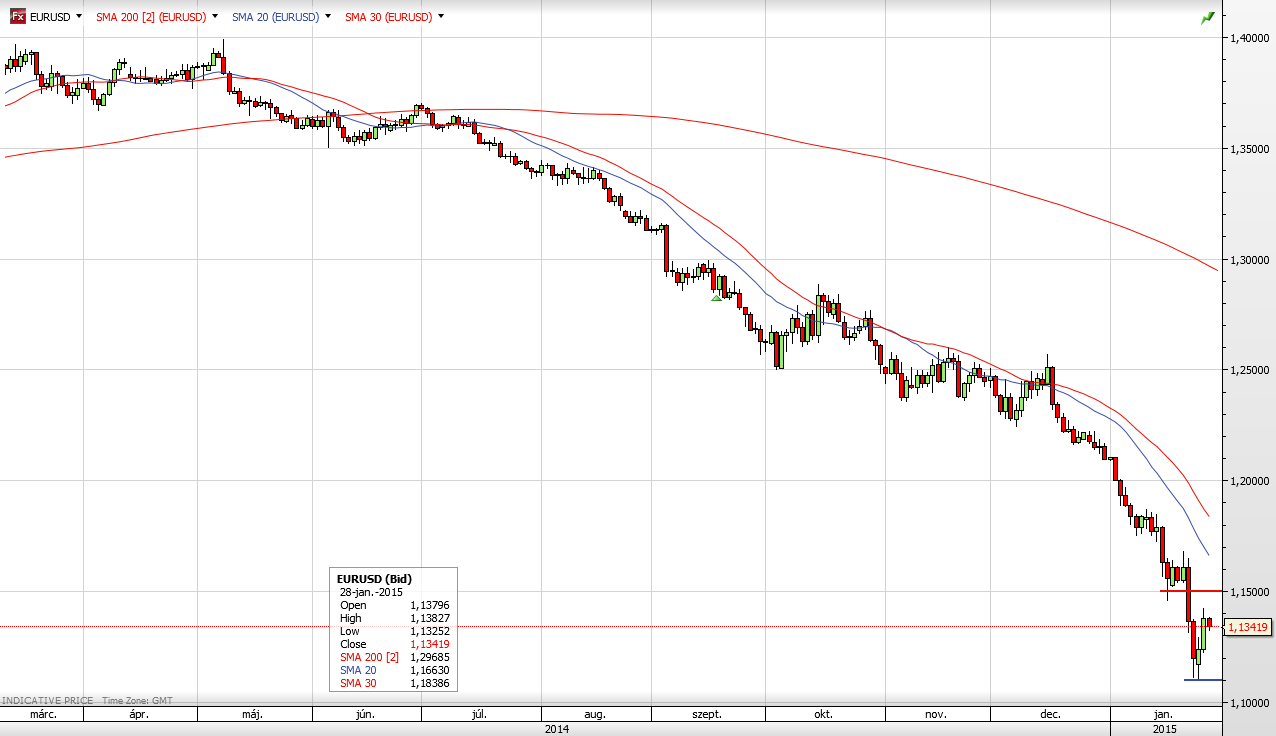Click the Fx instrument icon beside EURUSD
This screenshot has width=1276, height=736.
coord(18,17)
